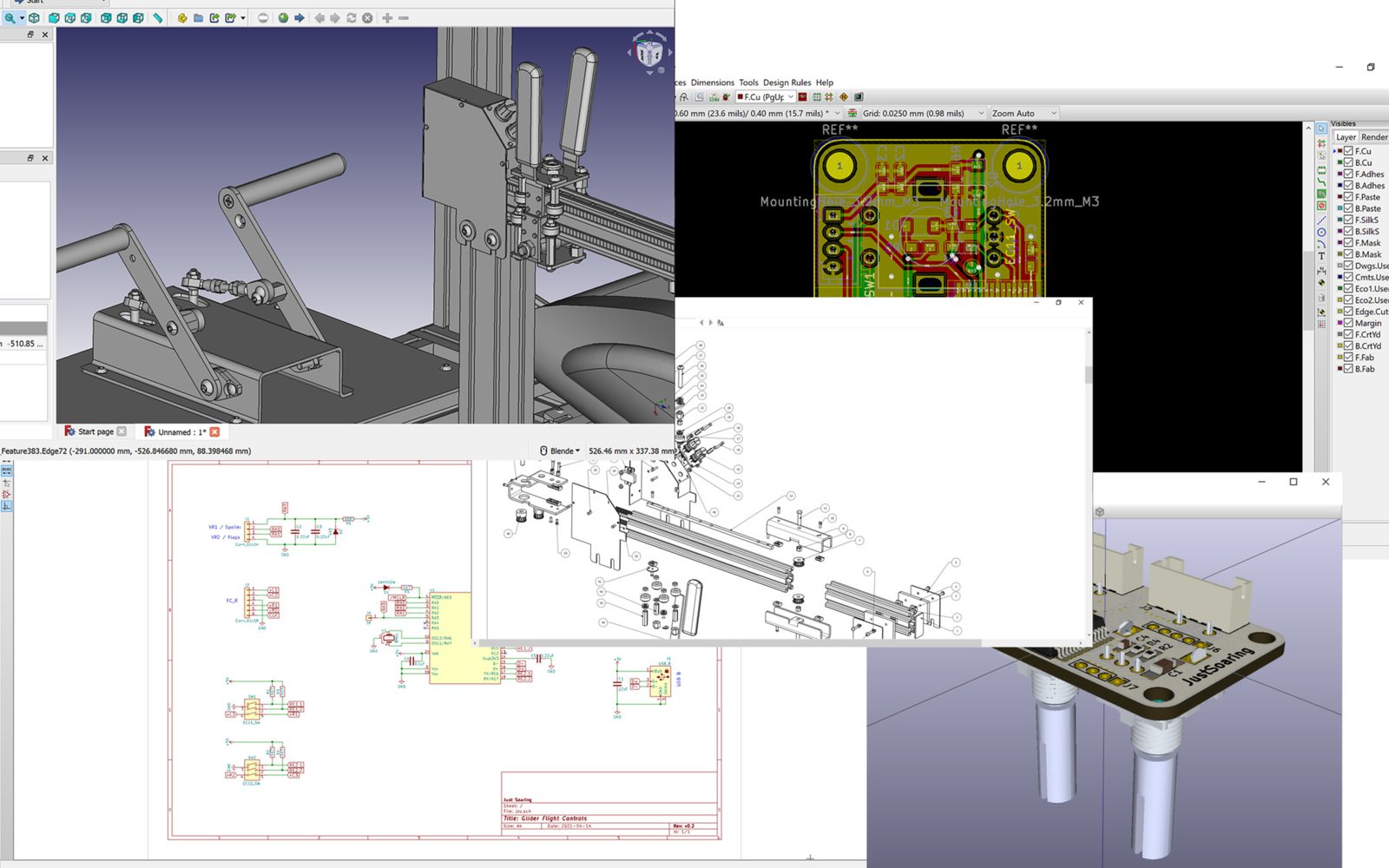Click Margin layer magenta color swatch
Screen dimensions: 1389x868
(1340, 323)
